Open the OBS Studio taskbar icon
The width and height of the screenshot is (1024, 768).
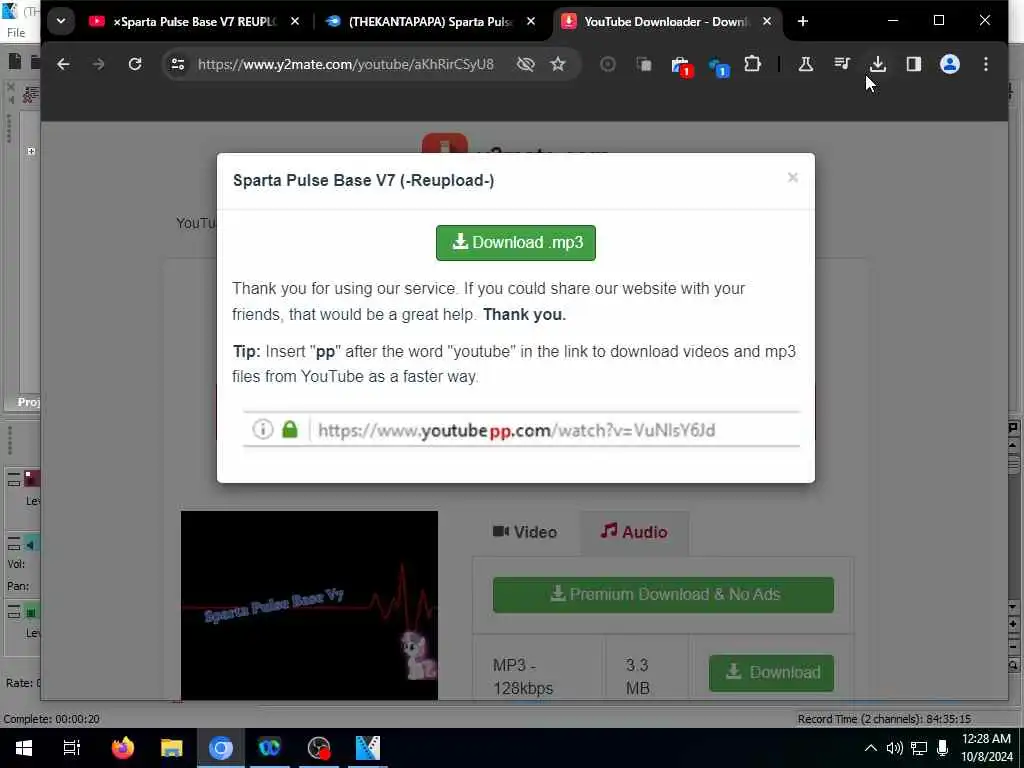319,748
